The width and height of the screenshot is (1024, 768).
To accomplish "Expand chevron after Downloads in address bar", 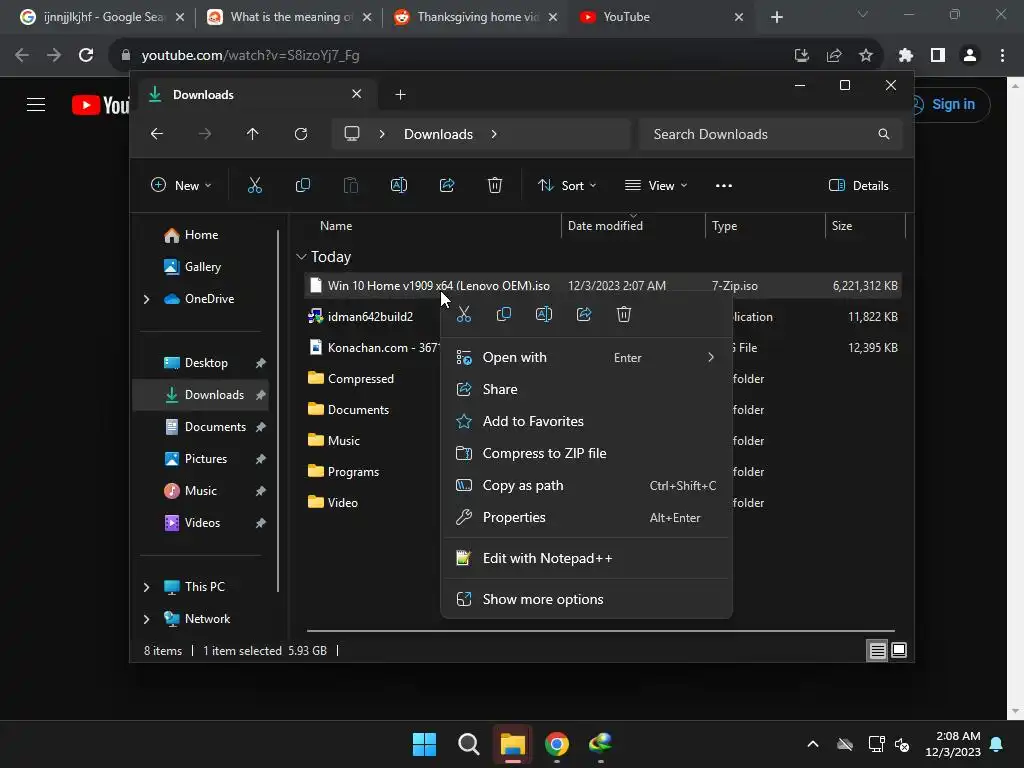I will (494, 134).
